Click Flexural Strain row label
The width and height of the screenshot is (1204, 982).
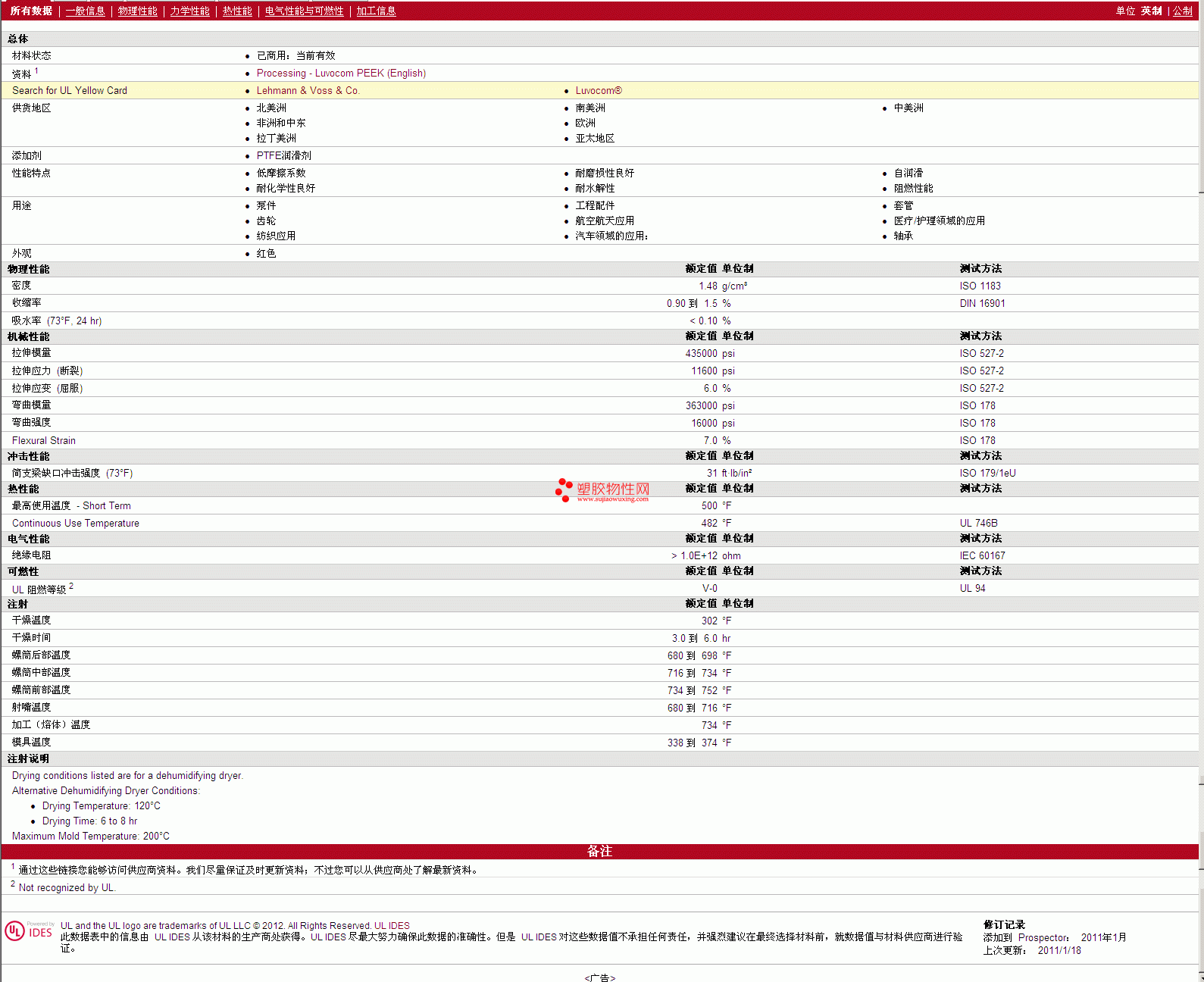tap(44, 440)
